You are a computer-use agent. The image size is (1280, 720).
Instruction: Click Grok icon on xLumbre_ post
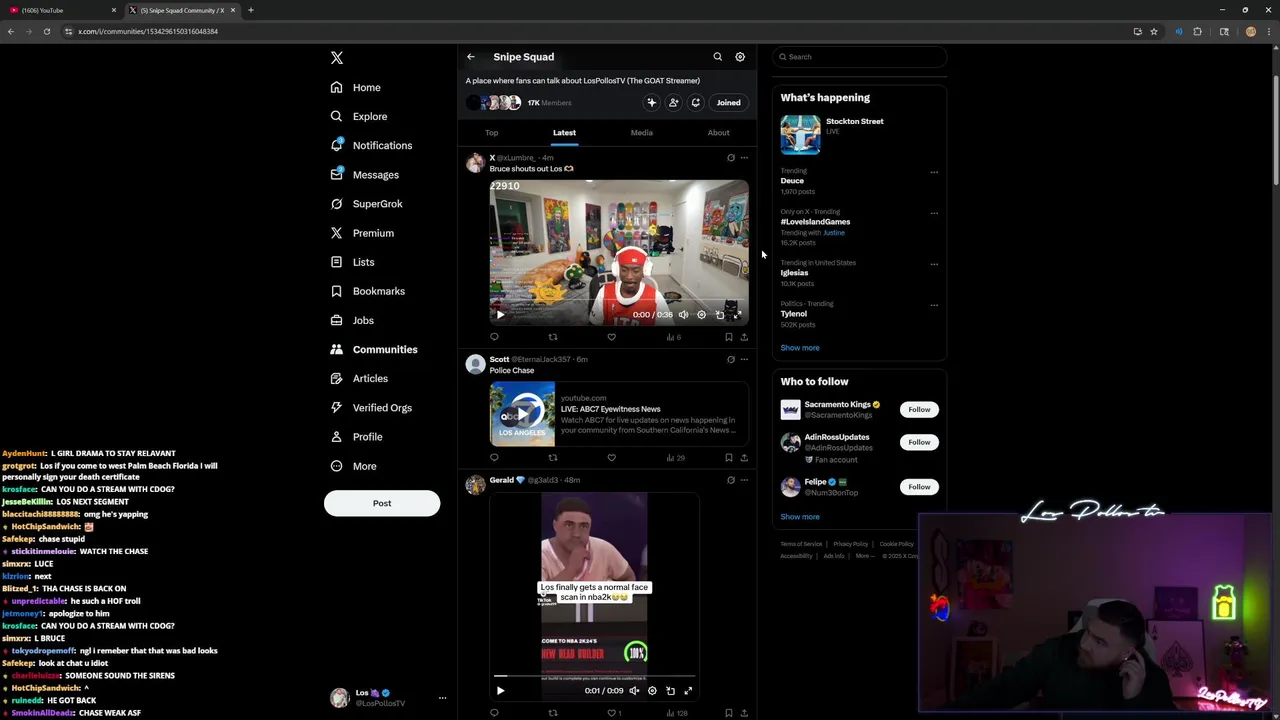click(x=731, y=158)
